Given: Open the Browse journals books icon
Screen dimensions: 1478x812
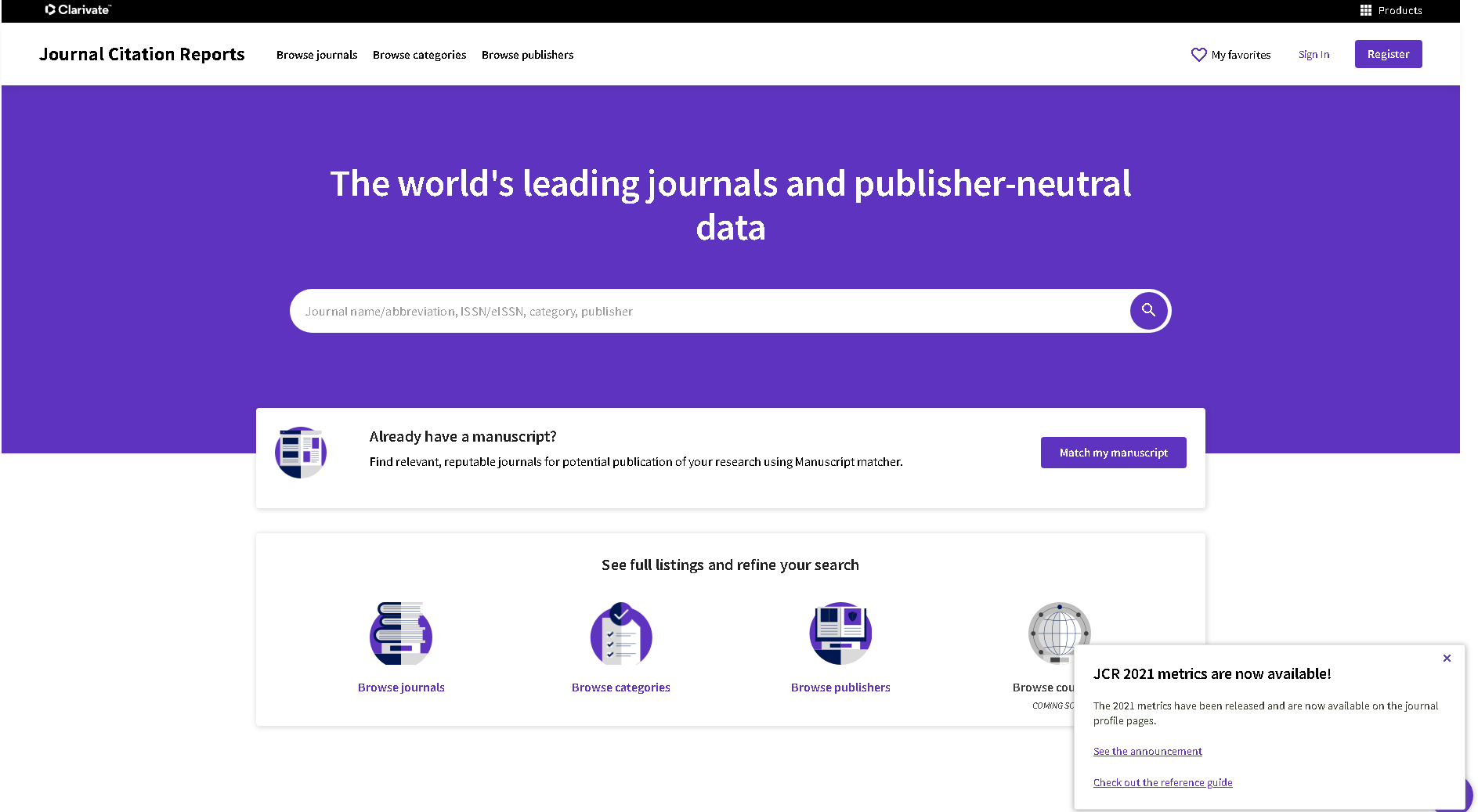Looking at the screenshot, I should [400, 633].
